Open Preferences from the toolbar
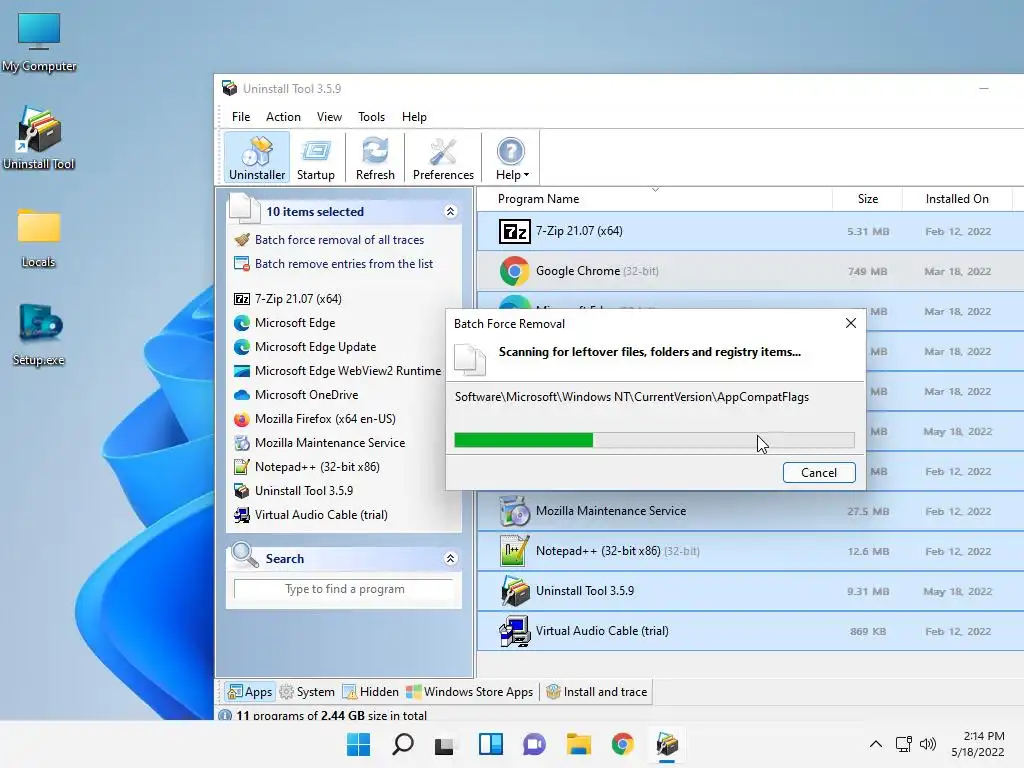Image resolution: width=1024 pixels, height=768 pixels. (x=443, y=157)
